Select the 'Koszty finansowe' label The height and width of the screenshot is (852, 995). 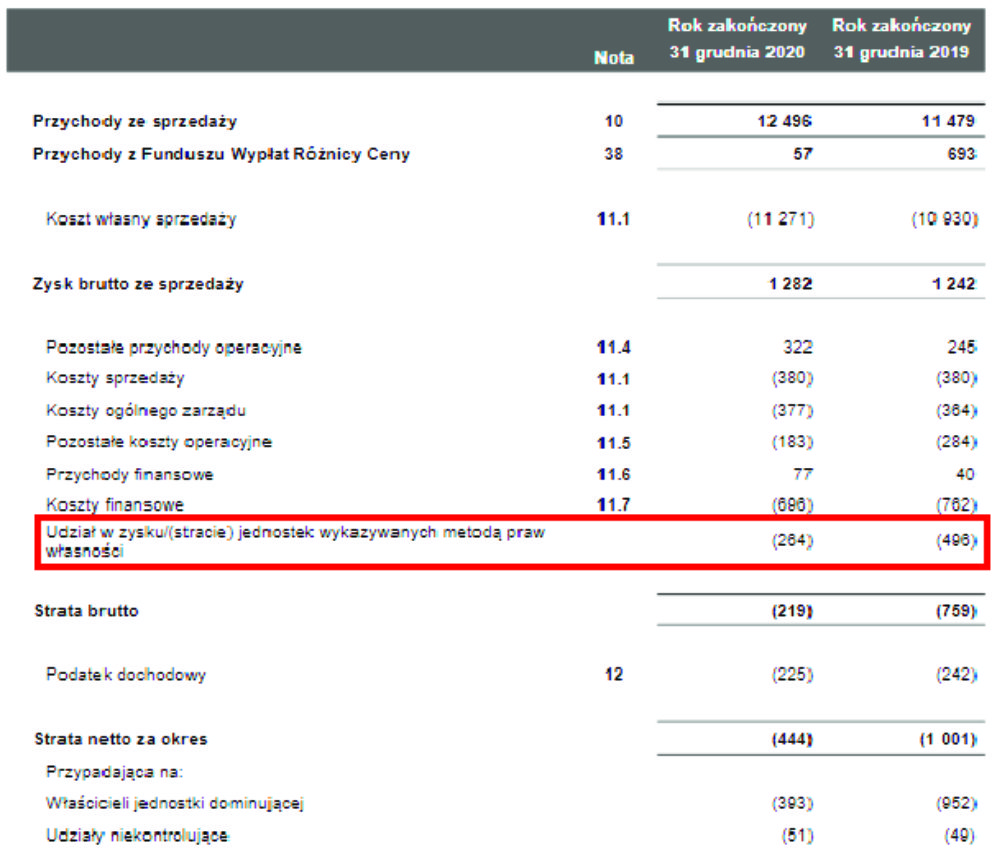coord(115,505)
